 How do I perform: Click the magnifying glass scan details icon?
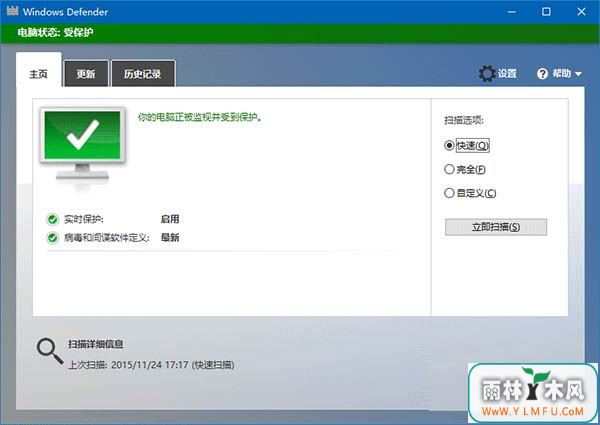click(50, 351)
